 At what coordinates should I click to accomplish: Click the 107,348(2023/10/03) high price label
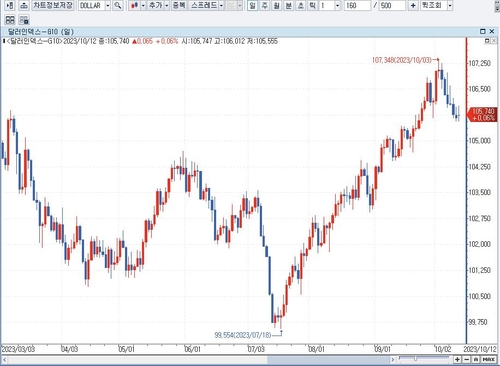click(x=402, y=60)
